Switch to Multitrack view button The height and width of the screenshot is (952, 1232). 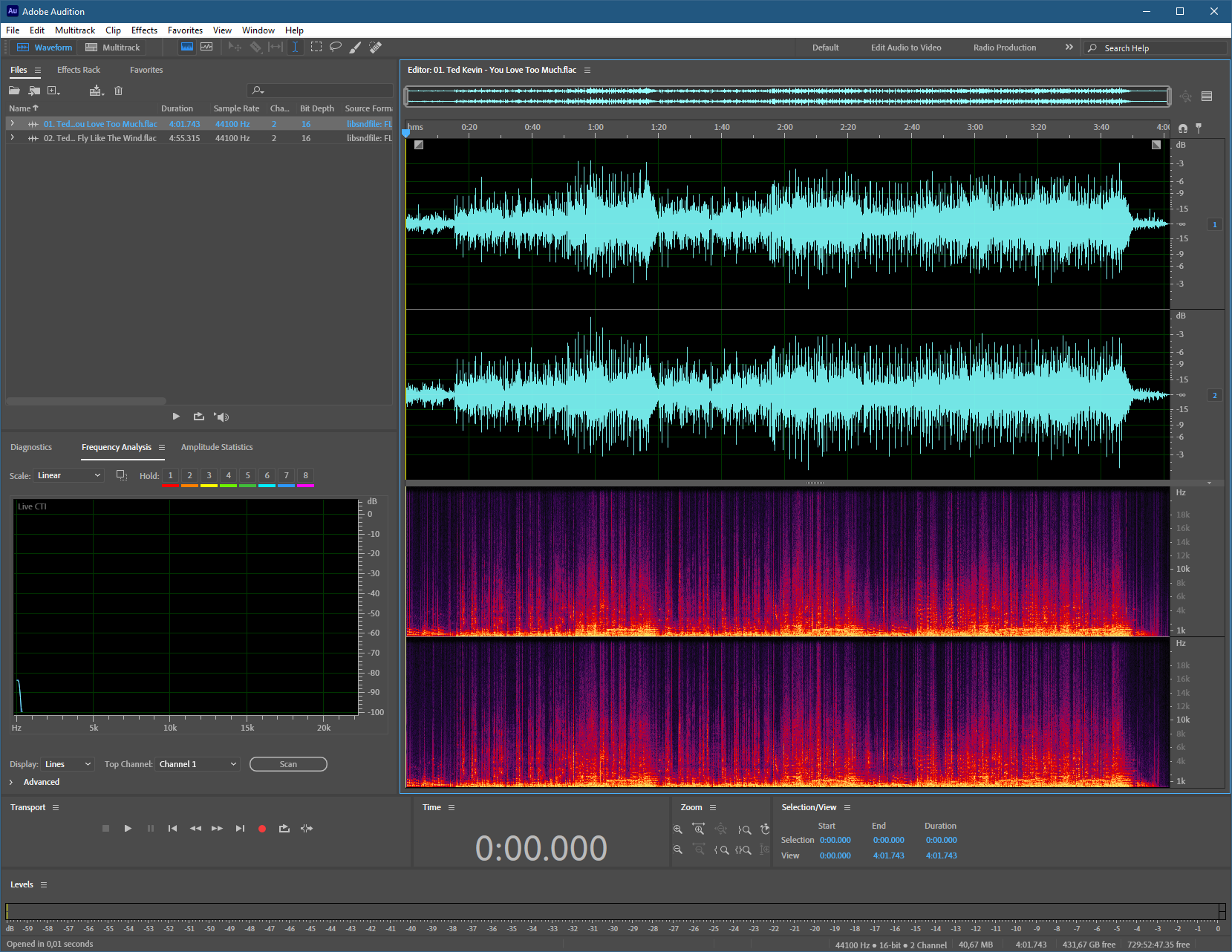[x=113, y=47]
